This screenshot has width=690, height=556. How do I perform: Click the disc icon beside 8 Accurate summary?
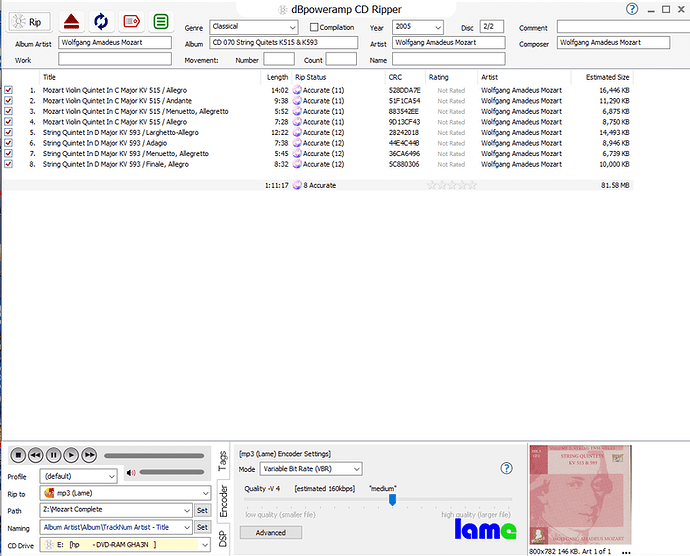pos(297,185)
